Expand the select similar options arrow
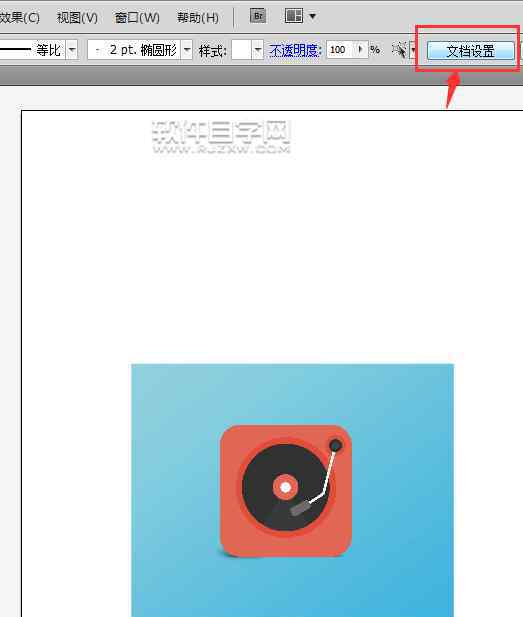 point(413,50)
